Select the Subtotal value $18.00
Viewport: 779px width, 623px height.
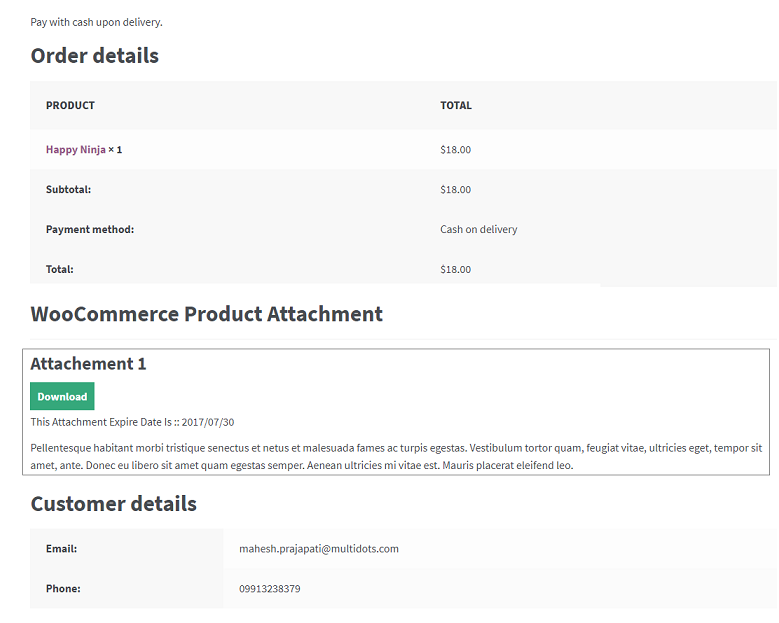point(455,189)
